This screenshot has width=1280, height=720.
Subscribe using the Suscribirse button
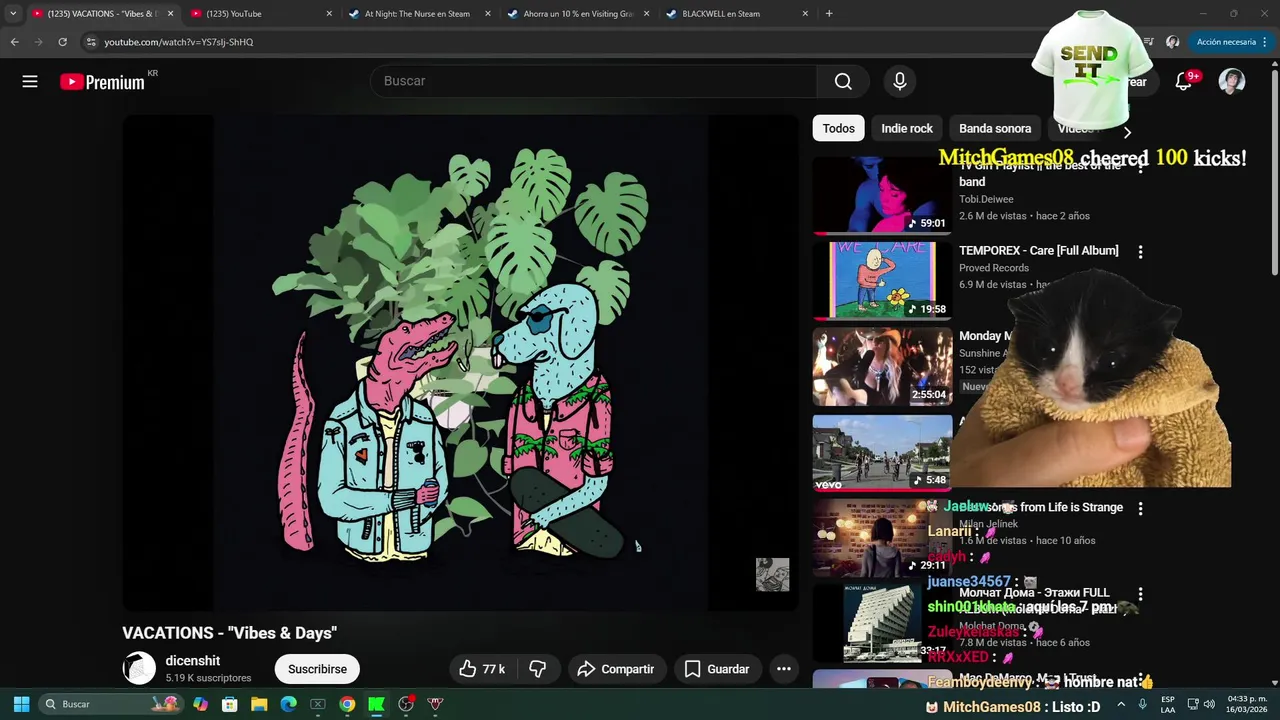[317, 669]
